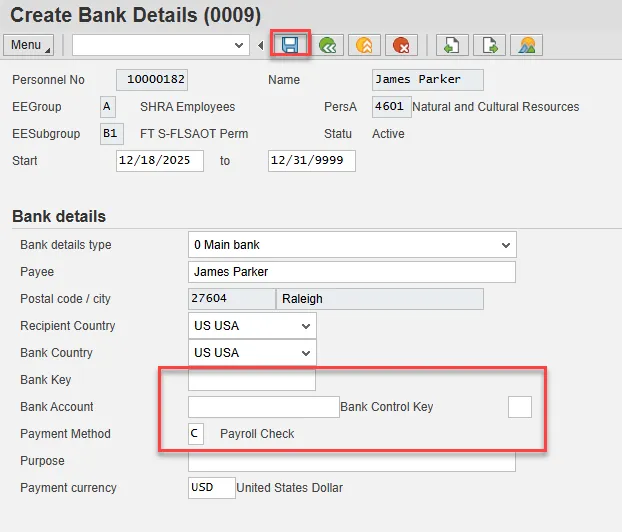The image size is (622, 532).
Task: Click the Payroll Check text
Action: pos(257,434)
